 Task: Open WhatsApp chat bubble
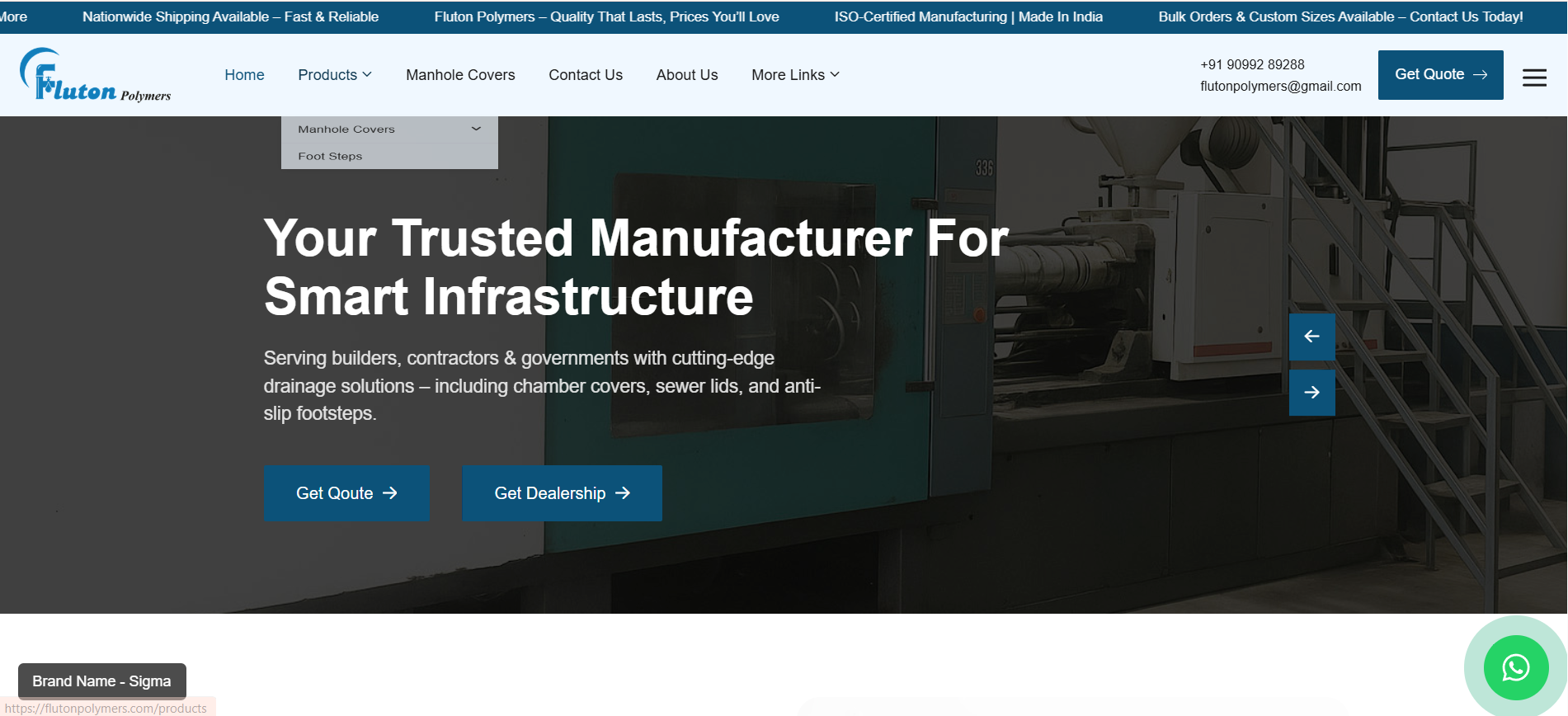1515,667
